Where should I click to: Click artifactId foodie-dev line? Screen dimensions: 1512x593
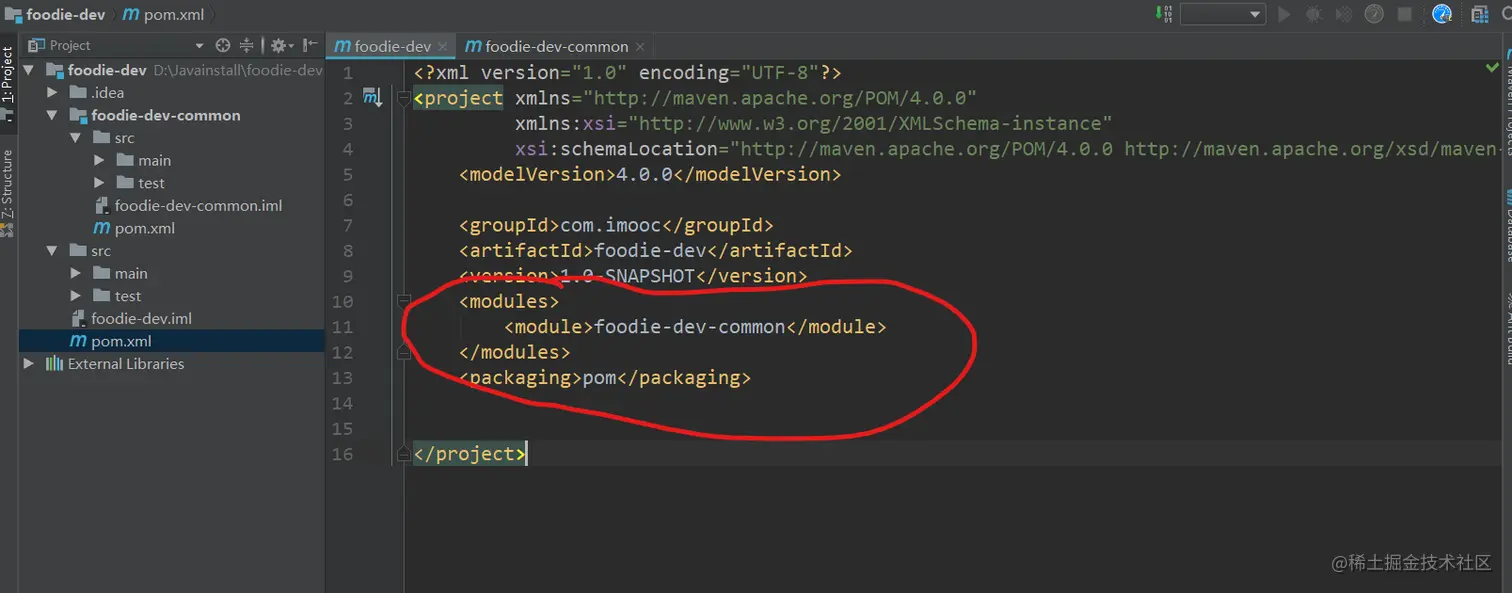[x=656, y=250]
